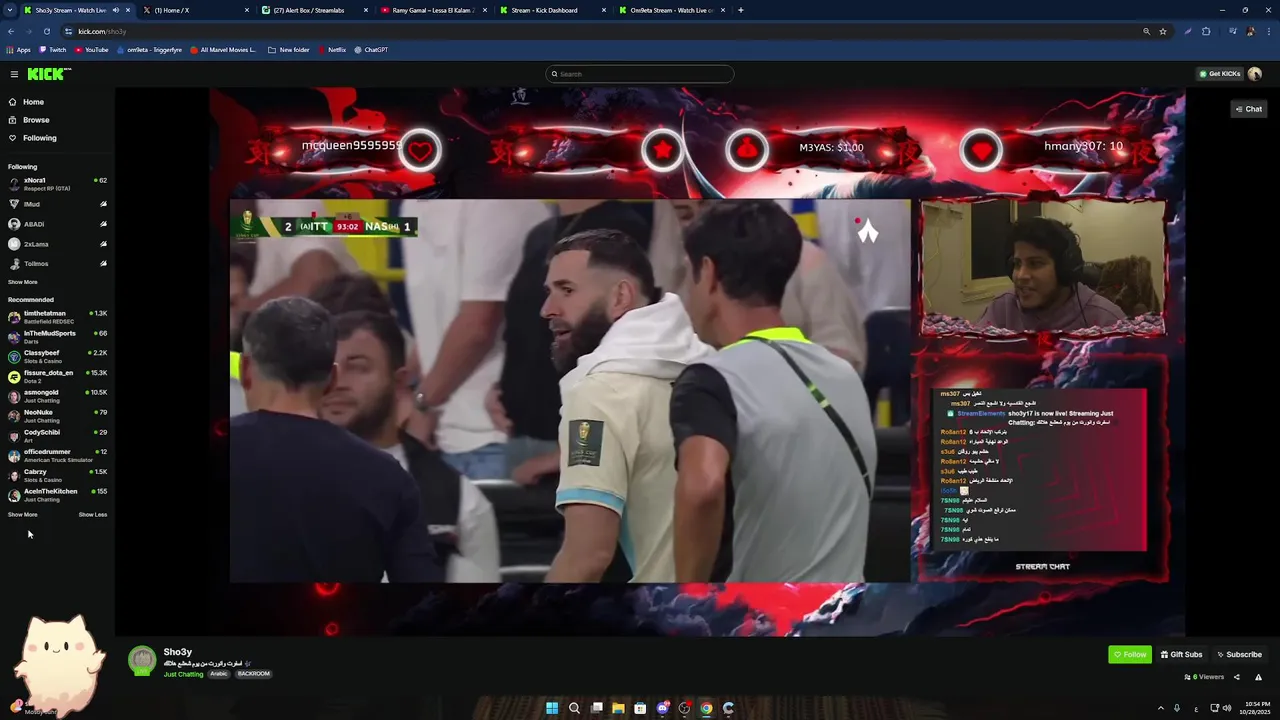Screen dimensions: 1280x720
Task: Subscribe to the Sho3y channel
Action: (x=1239, y=654)
